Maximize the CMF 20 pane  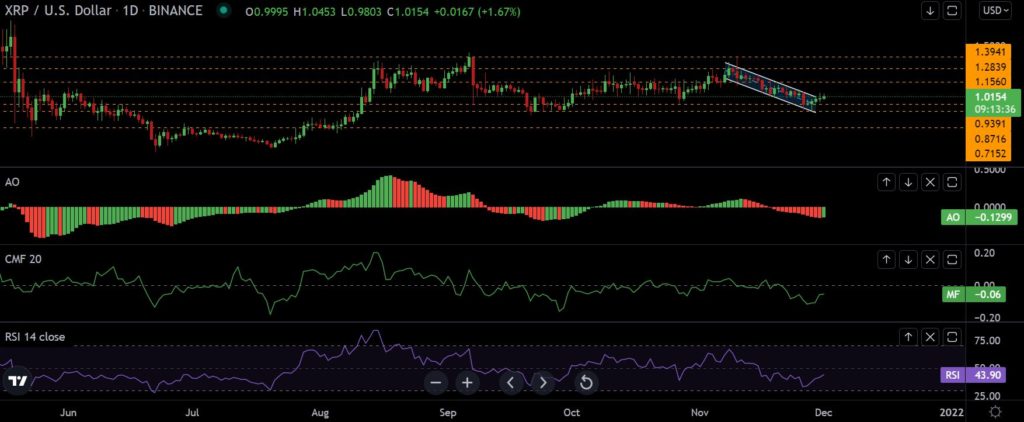point(953,259)
